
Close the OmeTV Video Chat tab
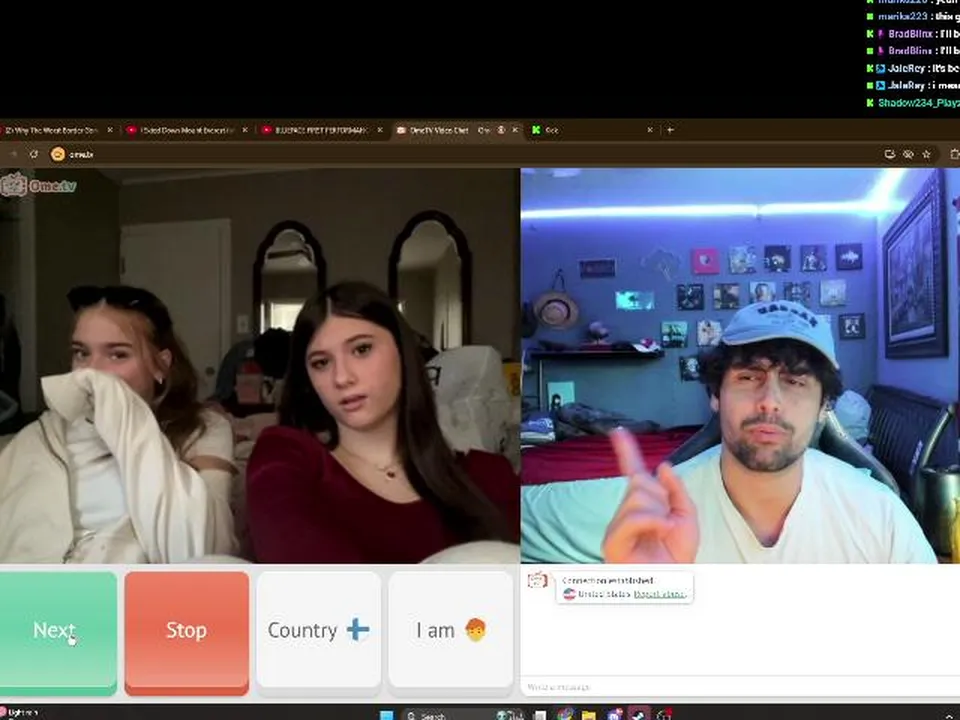[515, 130]
